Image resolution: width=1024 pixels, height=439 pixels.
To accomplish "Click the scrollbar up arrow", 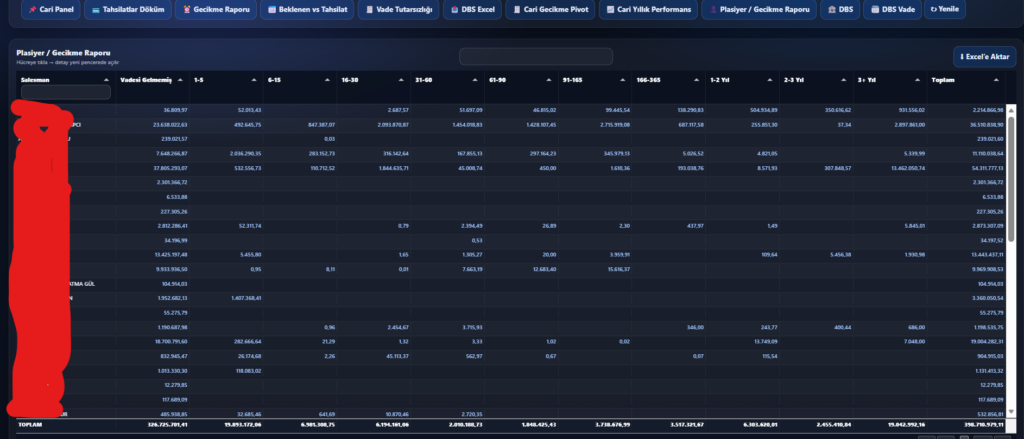I will [1012, 110].
